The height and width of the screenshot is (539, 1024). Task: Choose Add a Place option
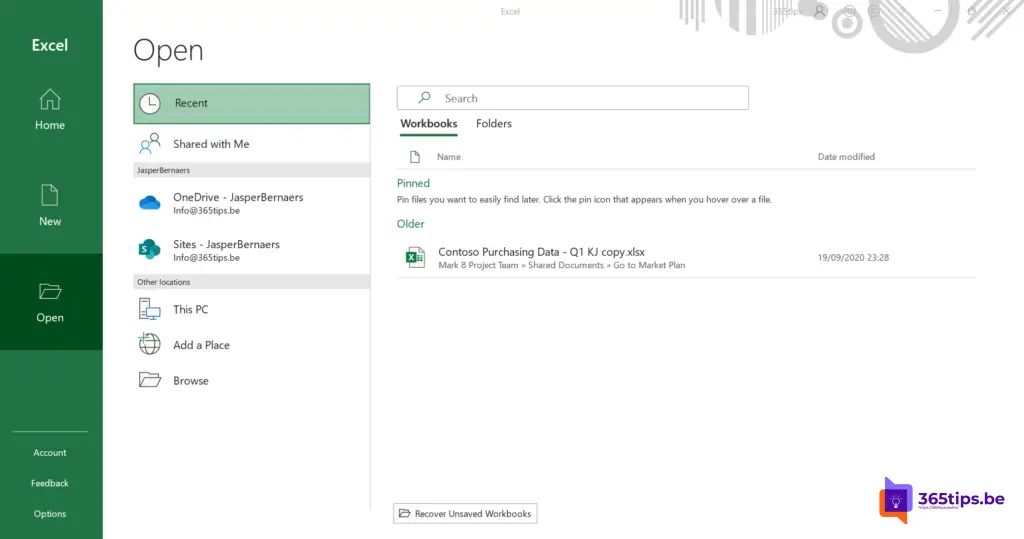click(251, 344)
